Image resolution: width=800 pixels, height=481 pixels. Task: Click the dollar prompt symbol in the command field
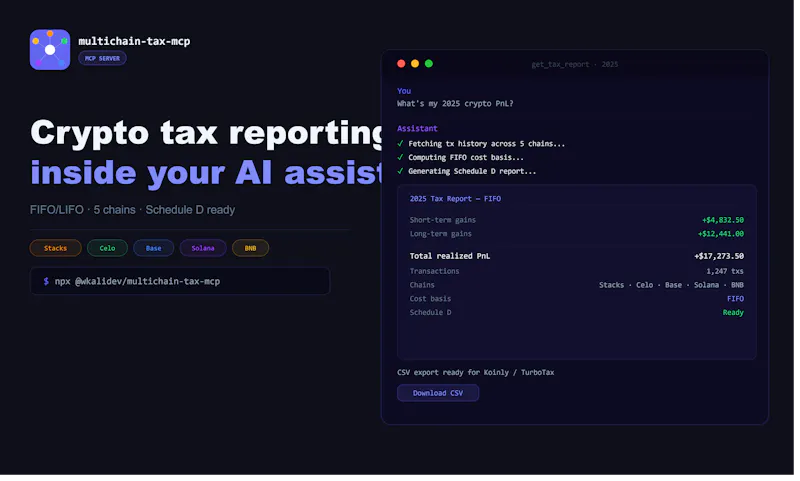pyautogui.click(x=46, y=283)
